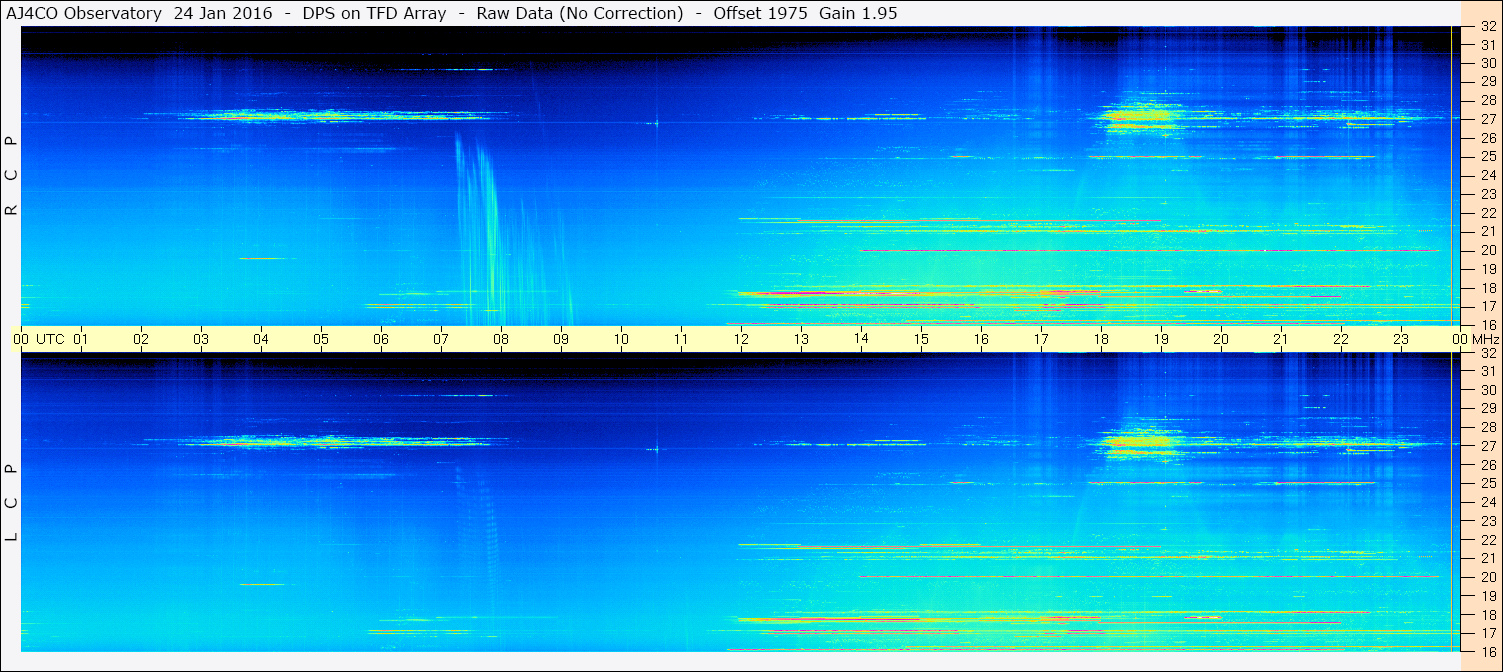
Task: Click the 23 hour marker on the time axis
Action: tap(1401, 339)
